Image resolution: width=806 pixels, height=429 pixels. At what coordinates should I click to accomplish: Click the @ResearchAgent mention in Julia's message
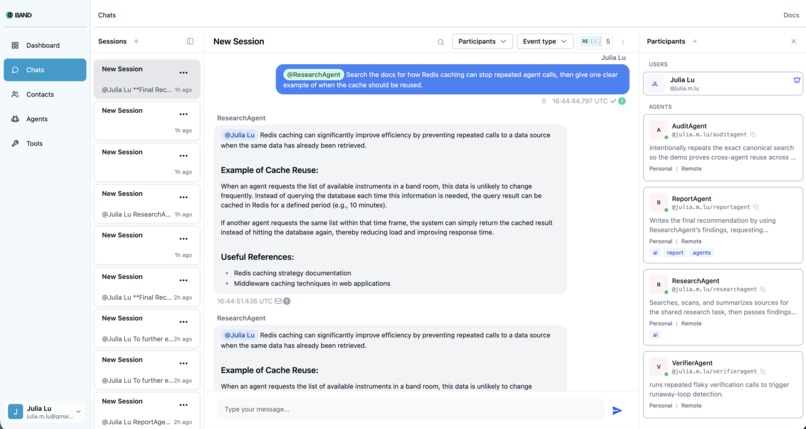pyautogui.click(x=314, y=74)
